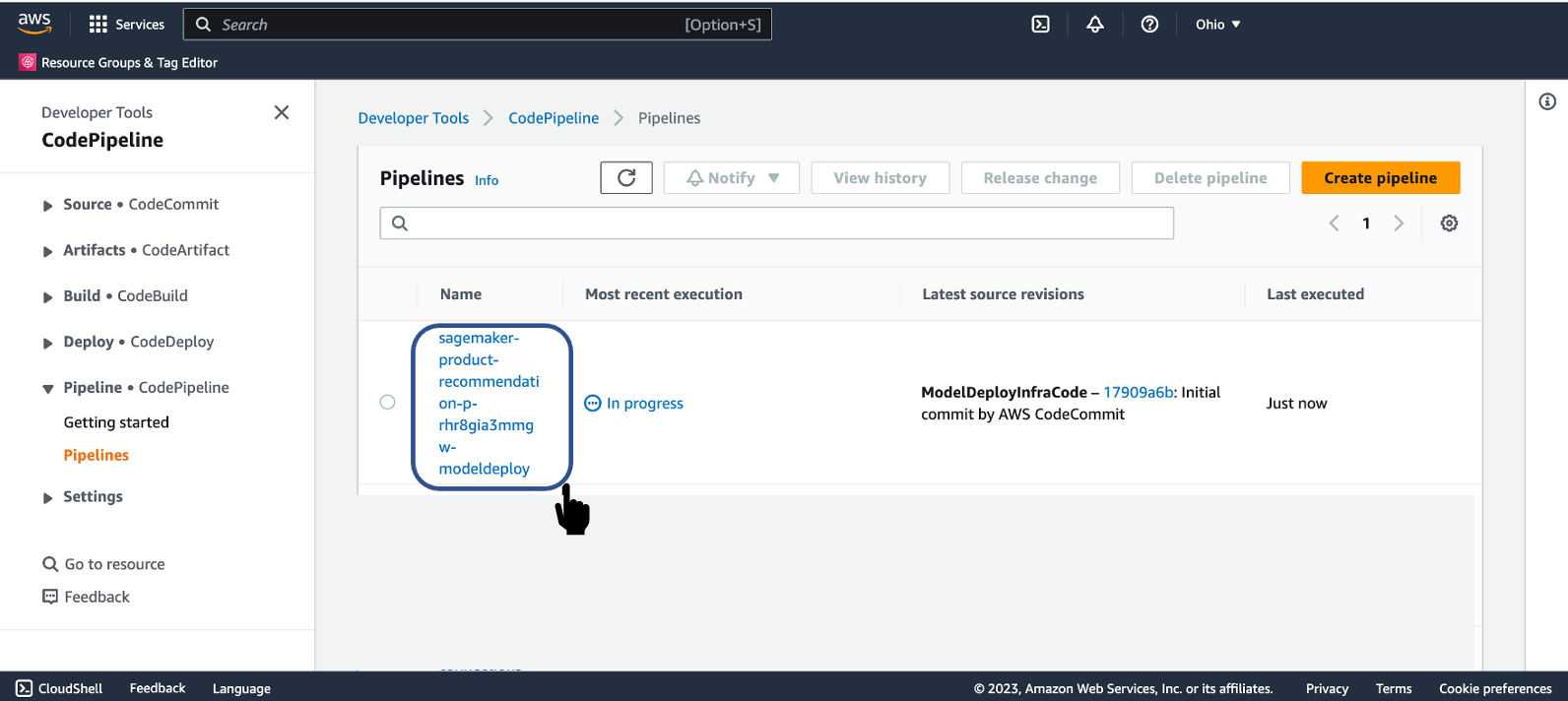Open Resource Groups & Tag Editor

(129, 62)
